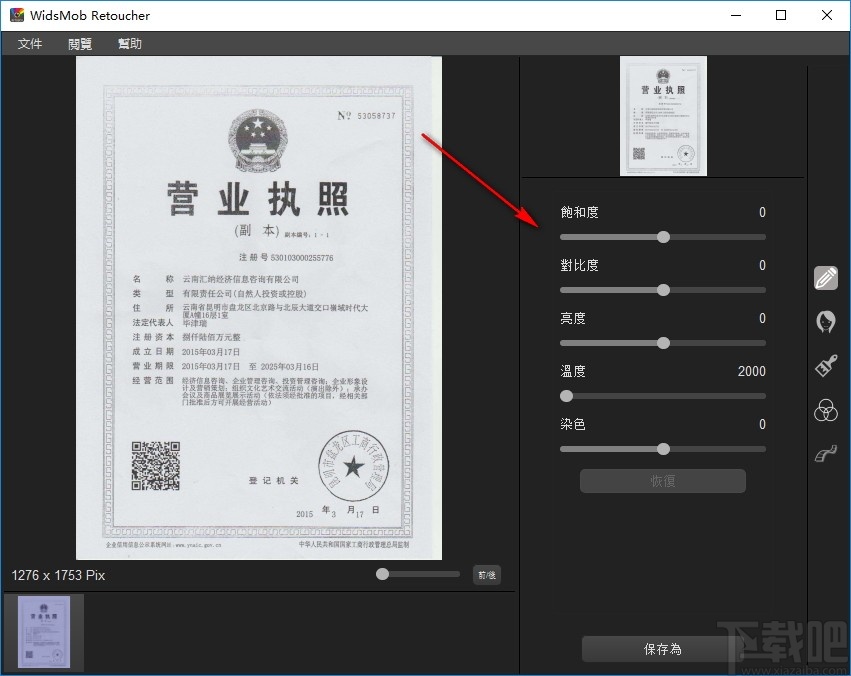The height and width of the screenshot is (676, 851).
Task: Open the Film Pack effects tool
Action: 825,453
